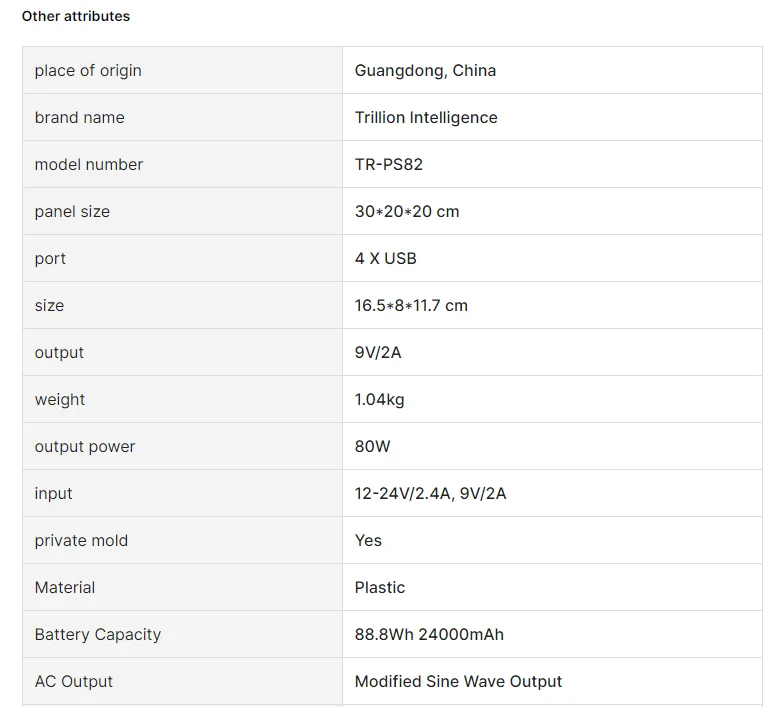Click the 'Modified Sine Wave Output' value
774x707 pixels.
tap(458, 681)
